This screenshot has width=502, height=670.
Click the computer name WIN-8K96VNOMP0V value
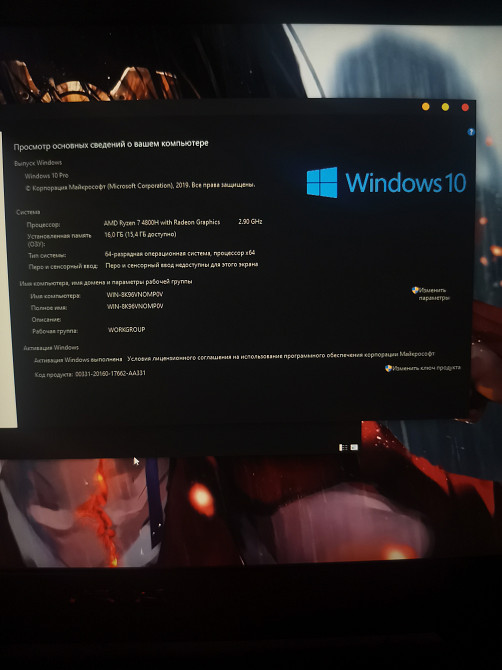(135, 294)
